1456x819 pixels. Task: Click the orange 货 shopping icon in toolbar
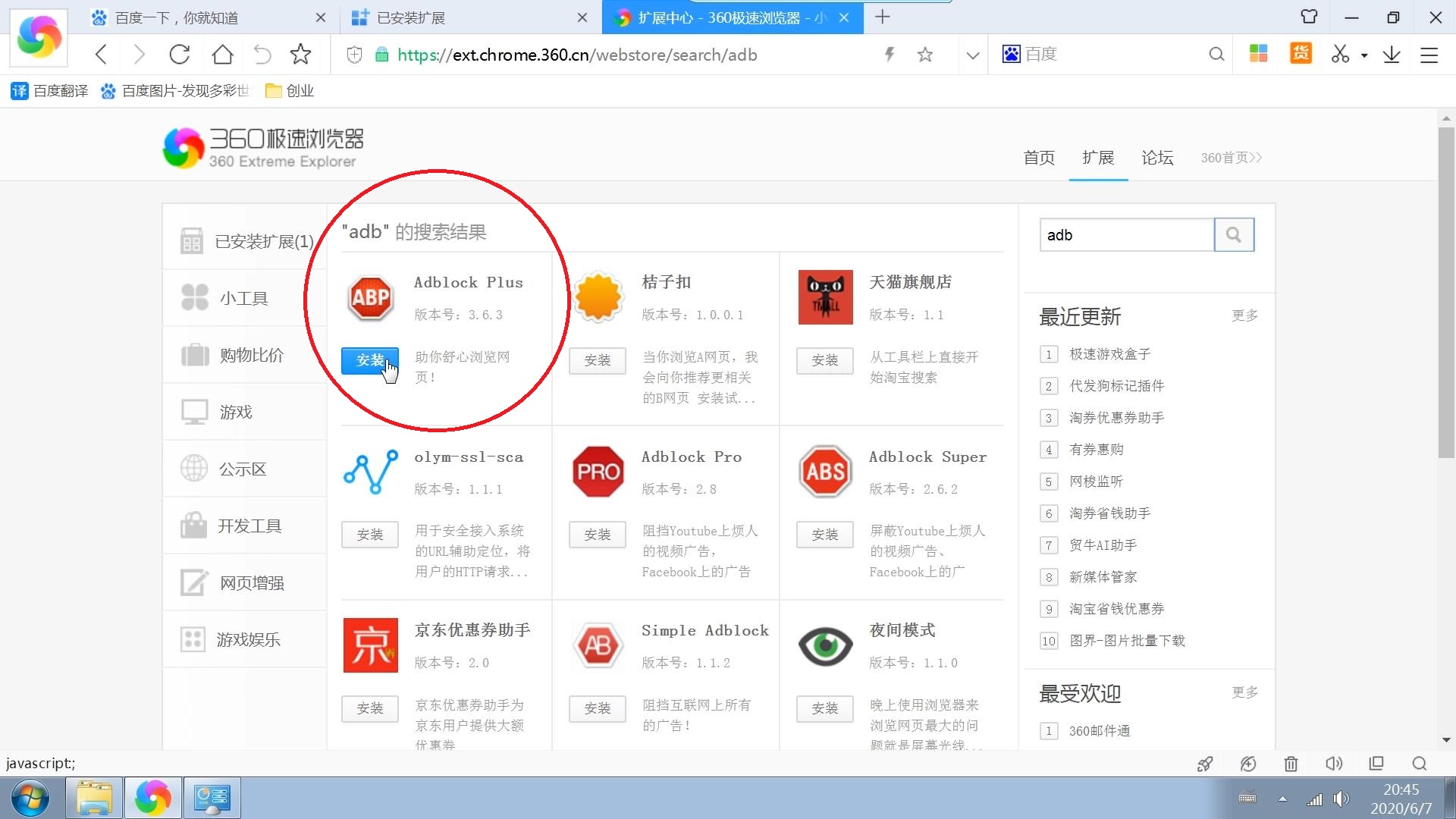pyautogui.click(x=1301, y=54)
